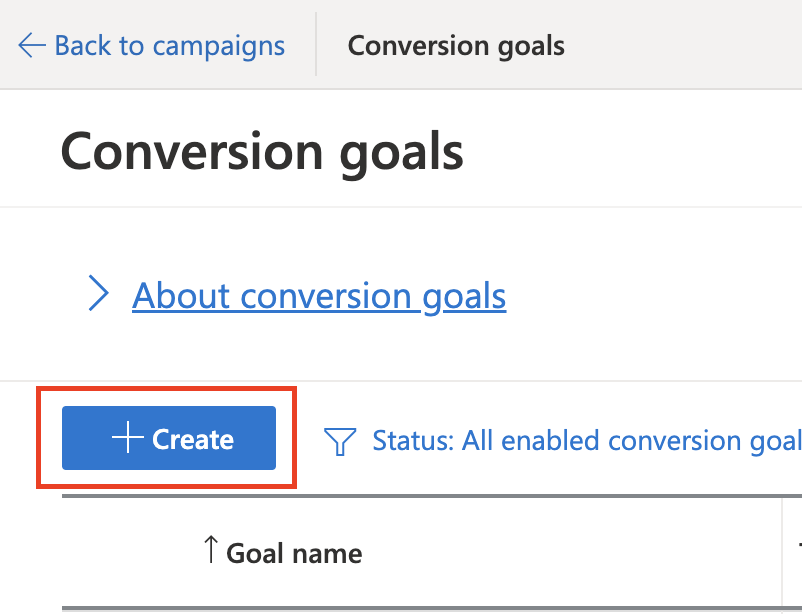Click the large Conversion goals page heading
This screenshot has width=802, height=614.
262,152
